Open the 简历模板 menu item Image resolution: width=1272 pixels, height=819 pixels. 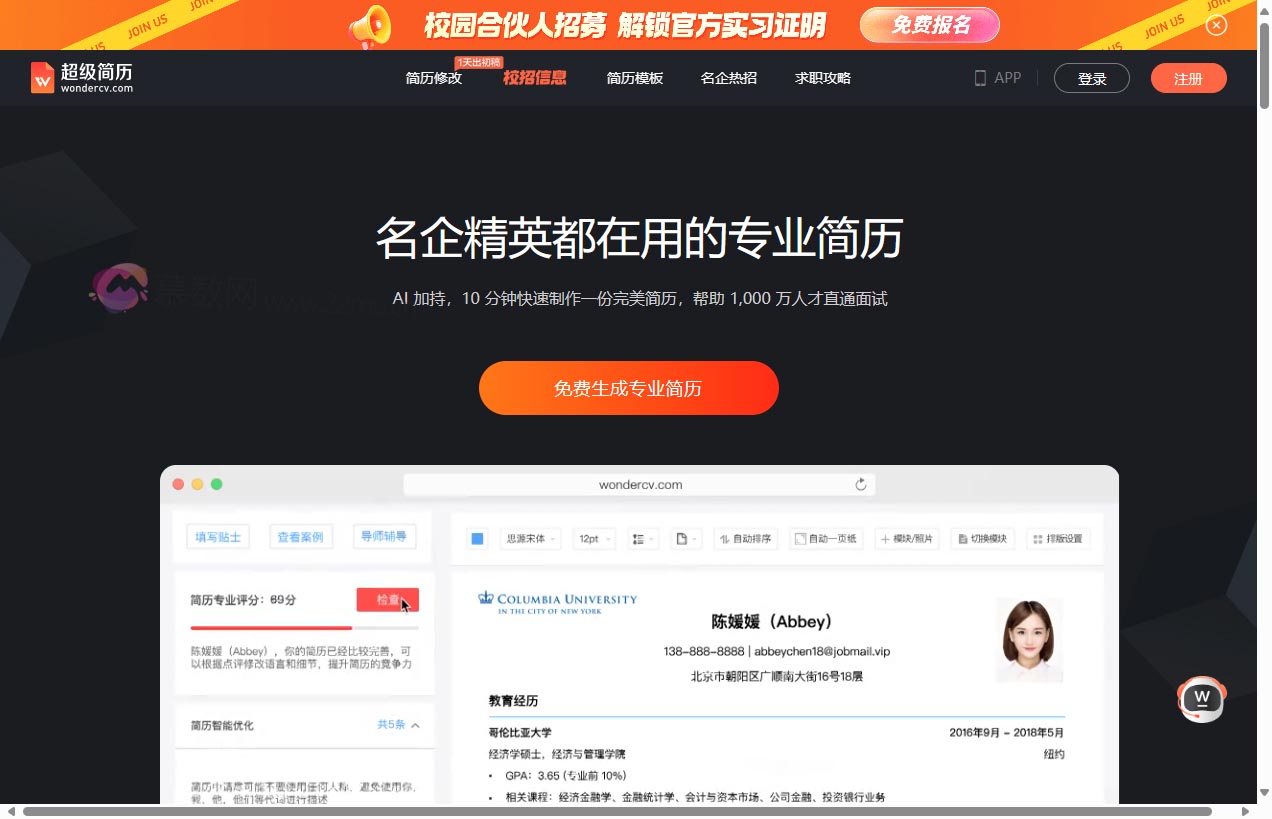pos(634,77)
